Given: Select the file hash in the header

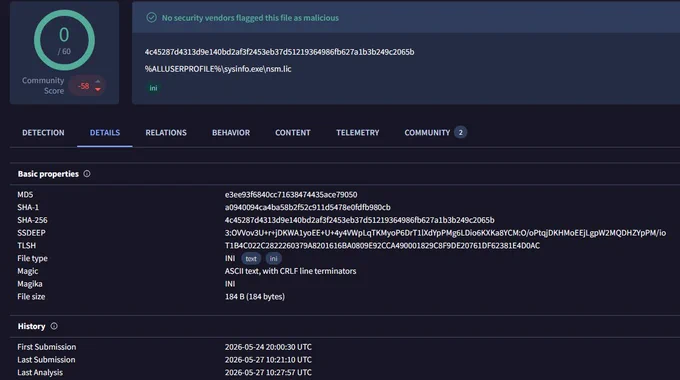Looking at the screenshot, I should click(x=279, y=52).
